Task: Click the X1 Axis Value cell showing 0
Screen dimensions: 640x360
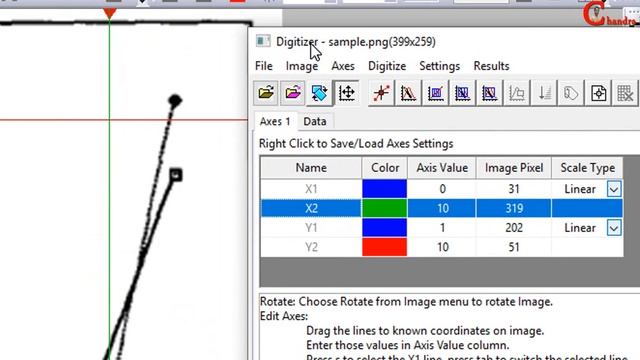Action: 442,189
